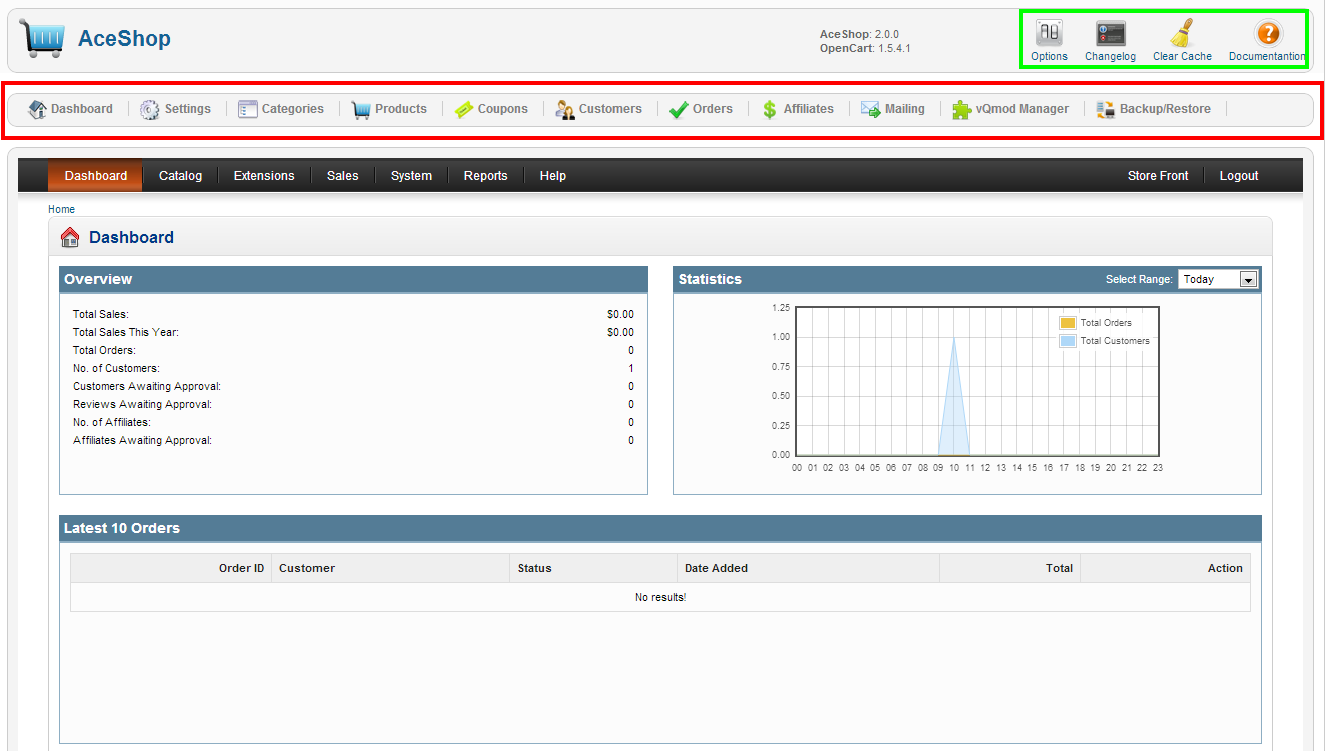Open the Sales menu

coord(343,176)
